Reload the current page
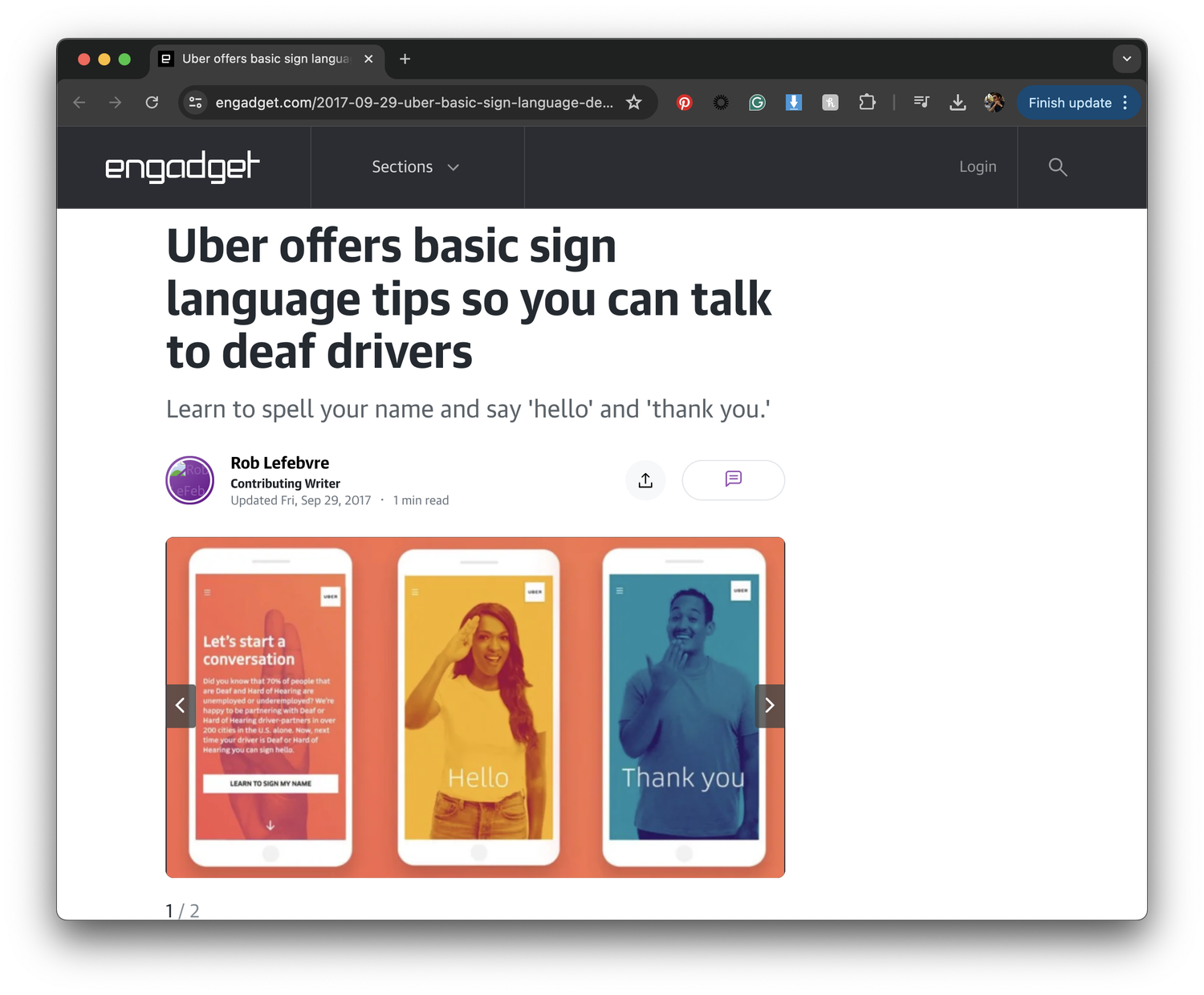 (152, 103)
